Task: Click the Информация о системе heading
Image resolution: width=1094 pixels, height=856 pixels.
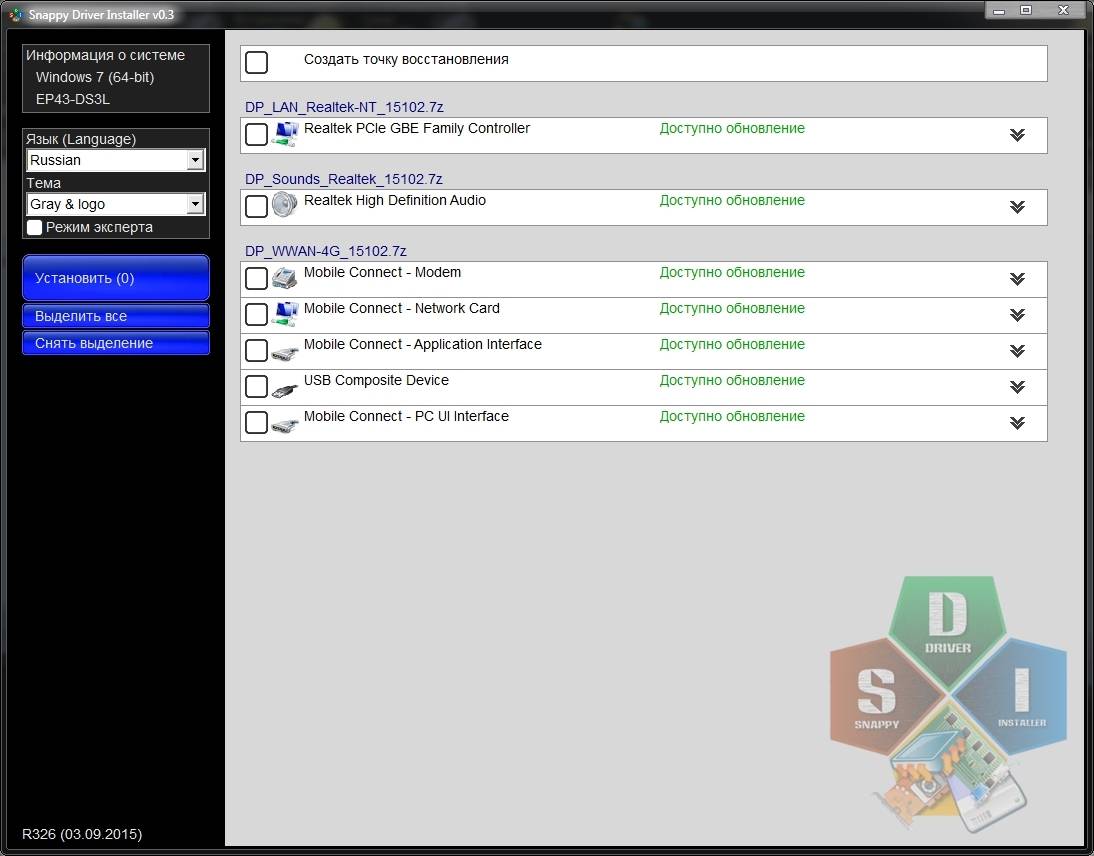Action: [x=105, y=55]
